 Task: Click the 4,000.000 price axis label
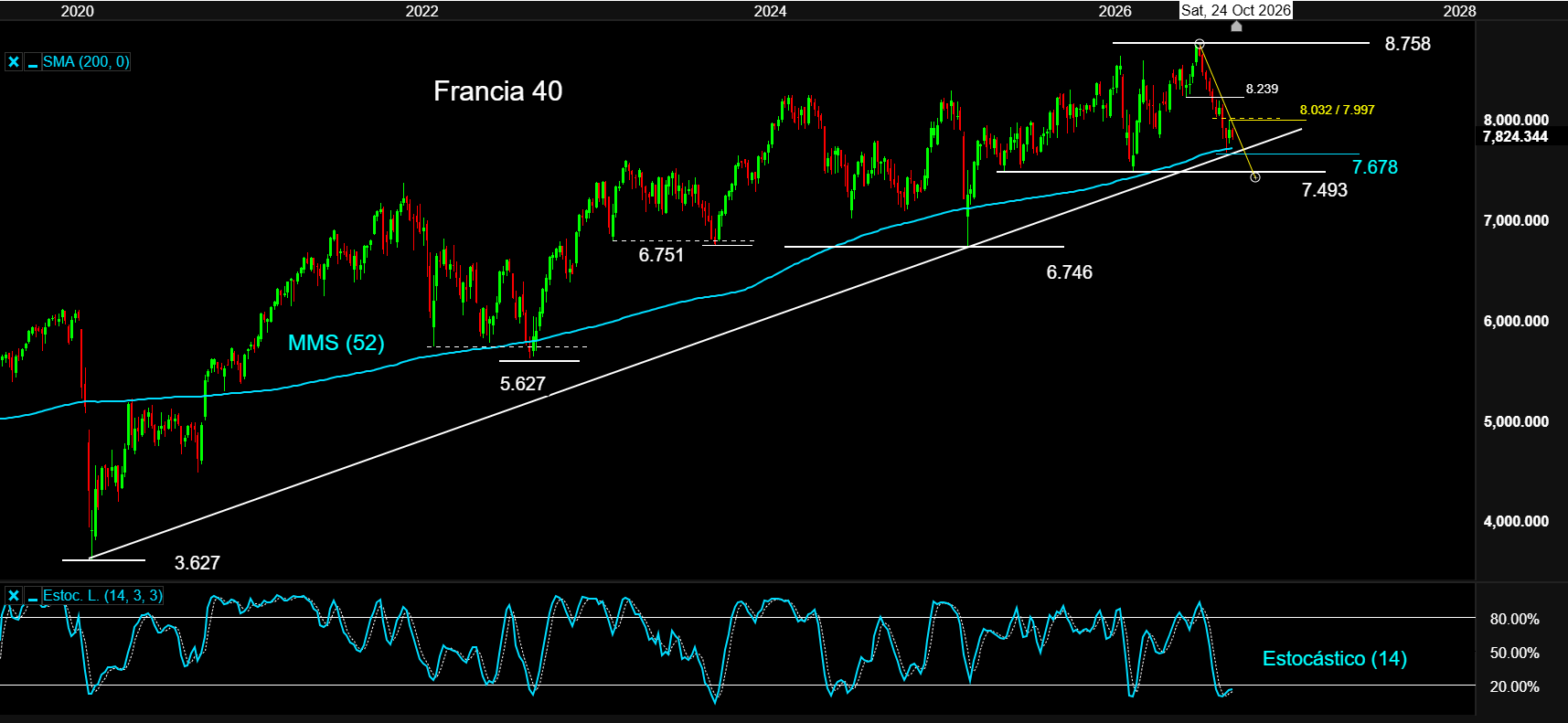pos(1516,521)
